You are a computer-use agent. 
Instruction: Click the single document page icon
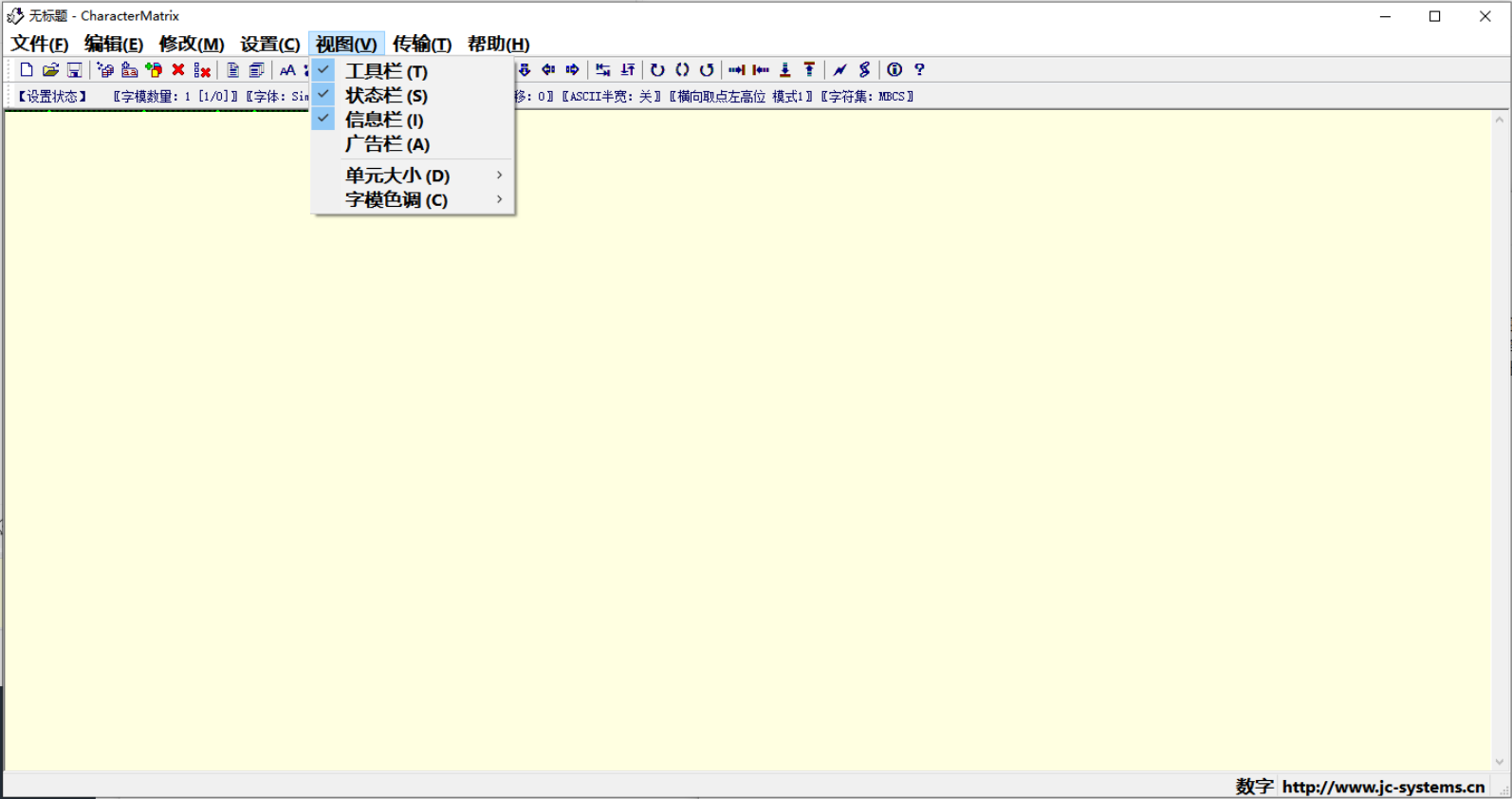[232, 70]
